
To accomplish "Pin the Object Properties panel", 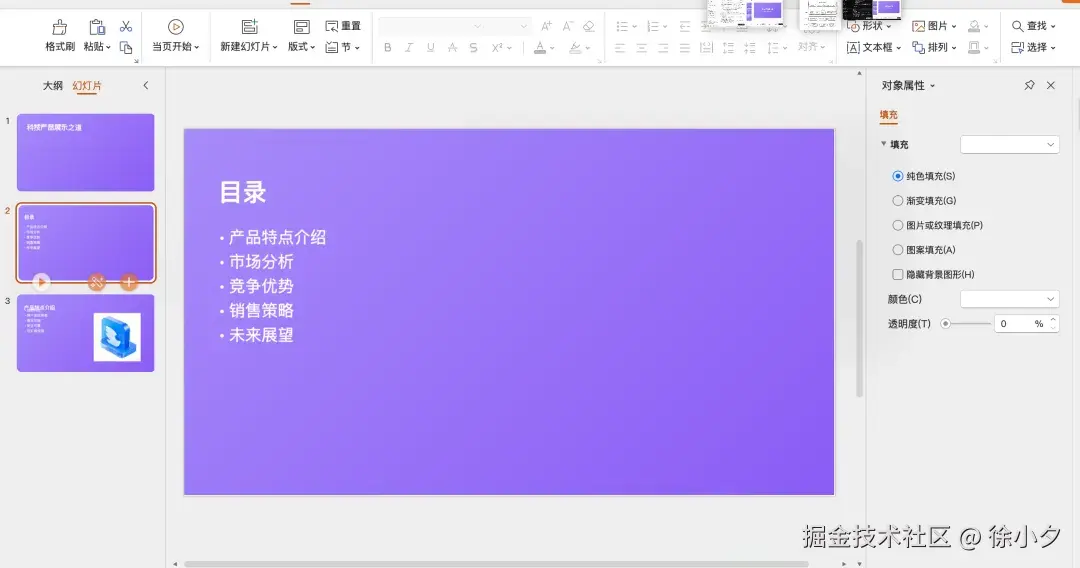I will click(x=1029, y=85).
